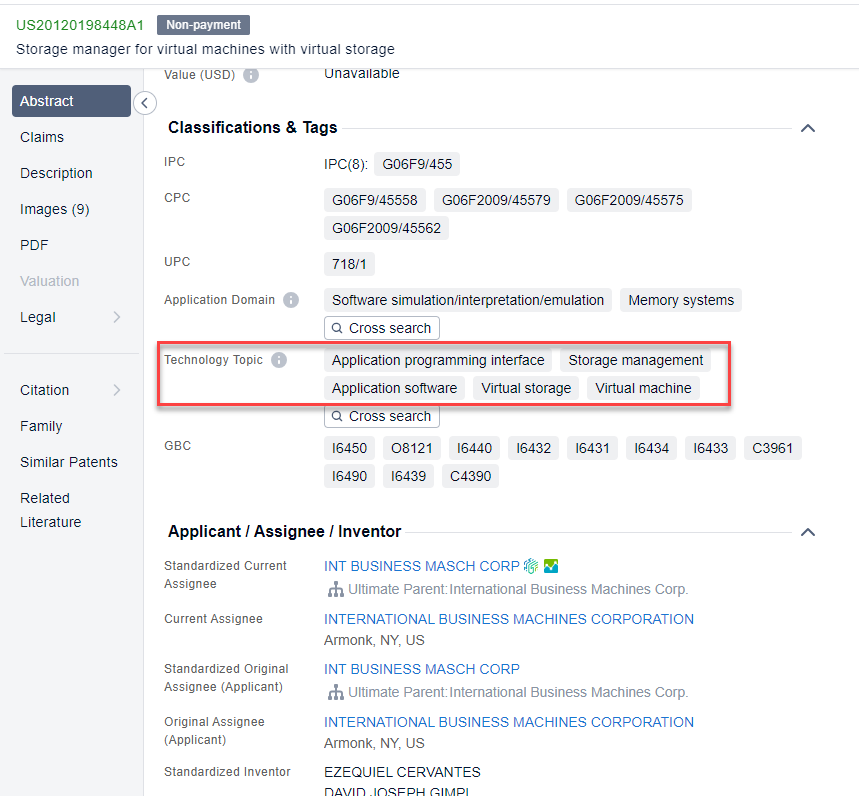Click the hierarchy icon under Standardized Current Assignee

pyautogui.click(x=336, y=590)
